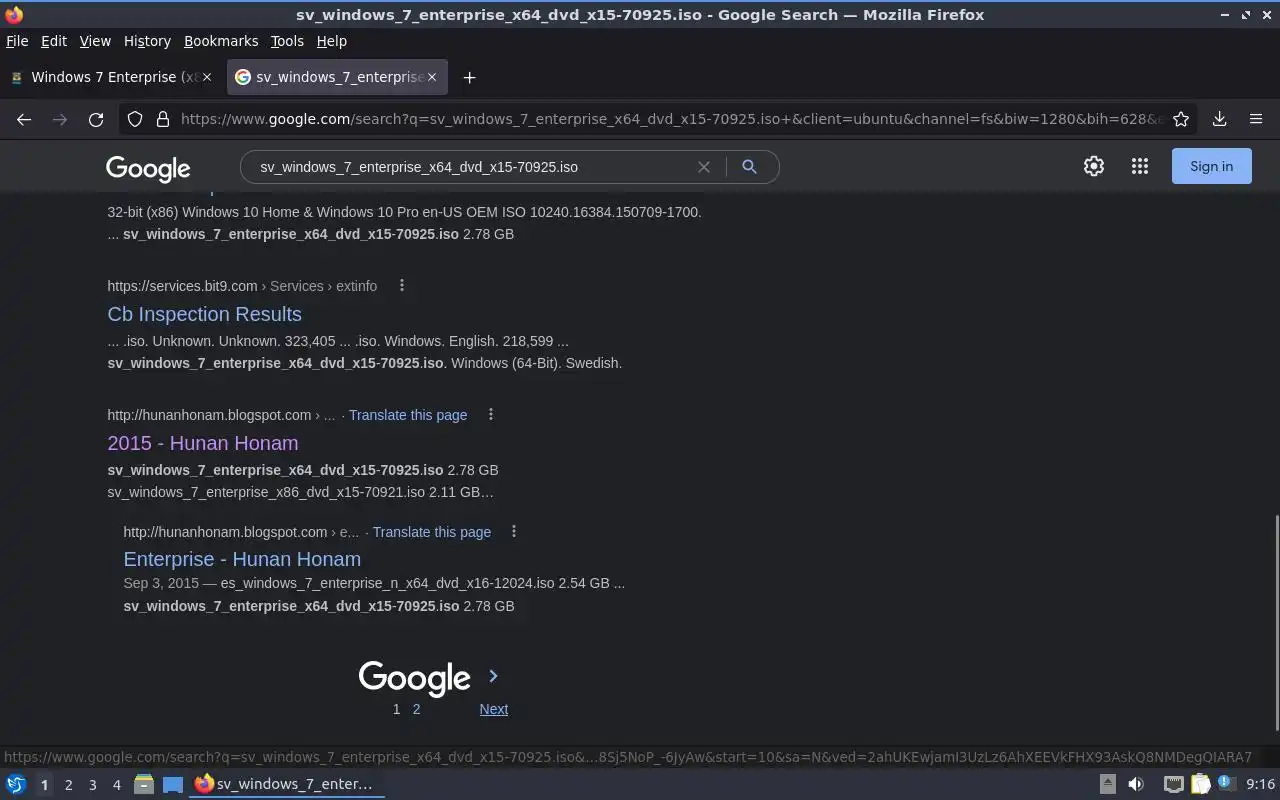
Task: Open the file manager in taskbar
Action: (144, 784)
